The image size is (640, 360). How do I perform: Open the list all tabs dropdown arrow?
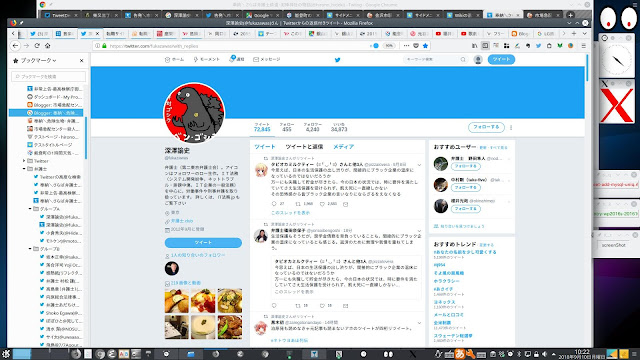click(584, 33)
